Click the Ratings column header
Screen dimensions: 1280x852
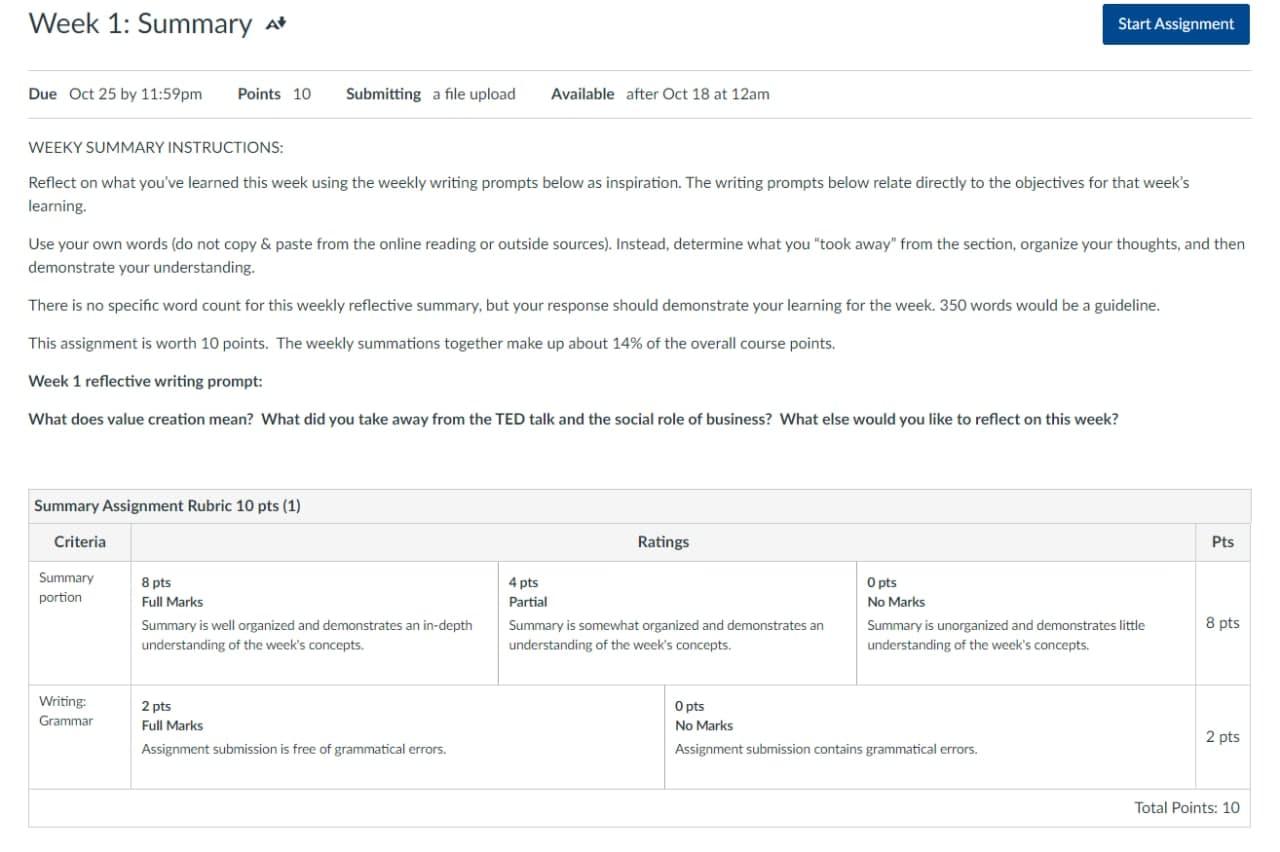662,541
